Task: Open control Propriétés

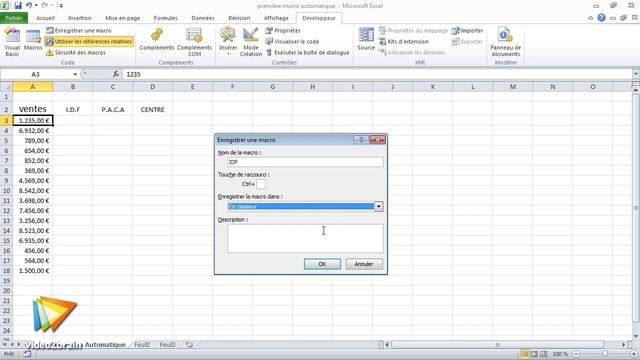Action: pyautogui.click(x=283, y=31)
